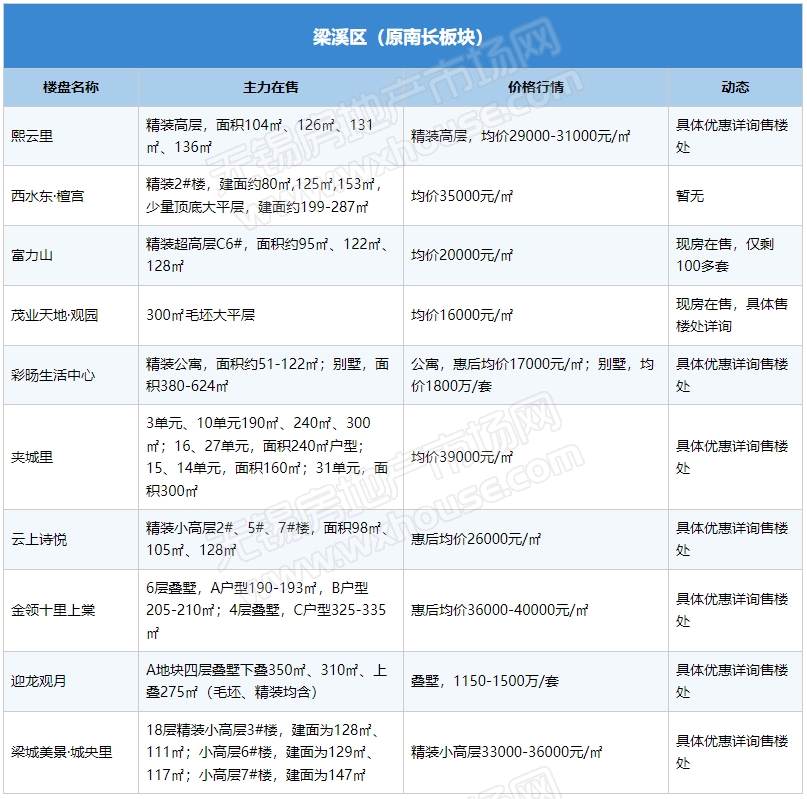Click 具体优惠详询售楼处 in the 云上诗悦 row

point(731,539)
